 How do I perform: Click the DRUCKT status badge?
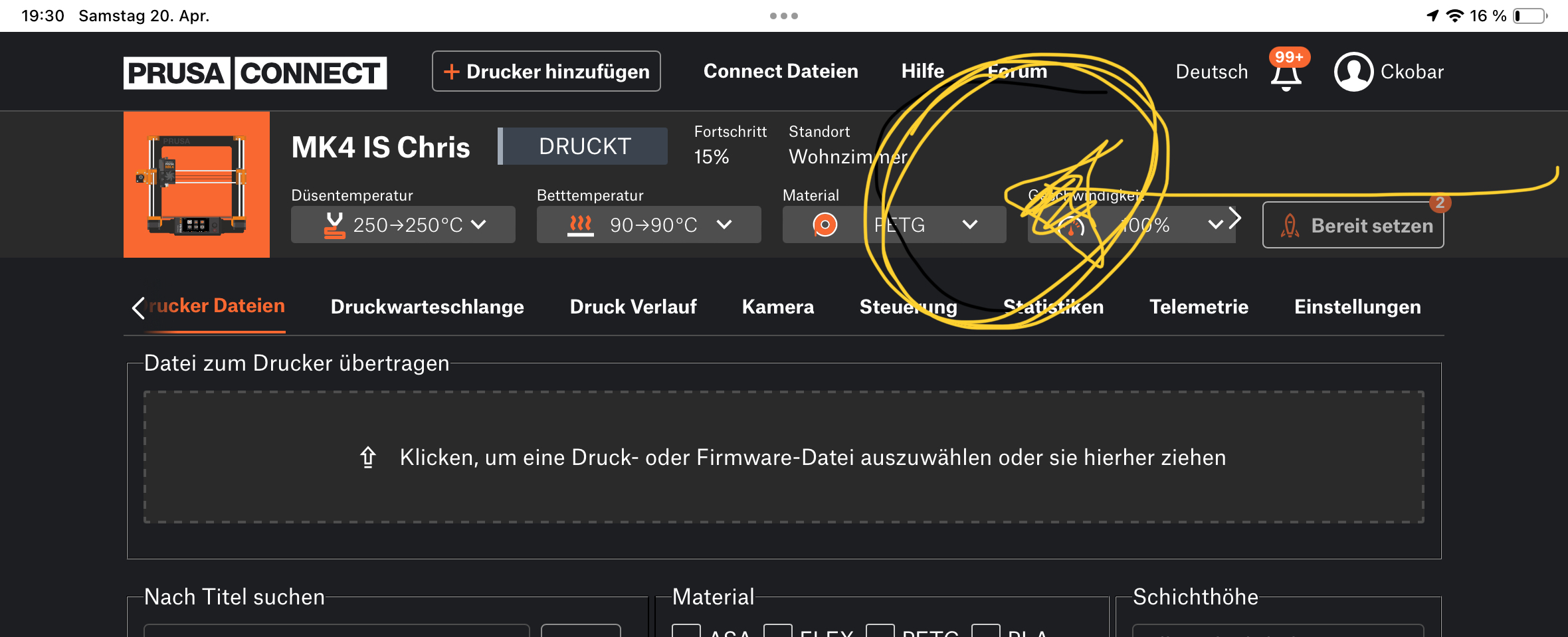click(583, 146)
